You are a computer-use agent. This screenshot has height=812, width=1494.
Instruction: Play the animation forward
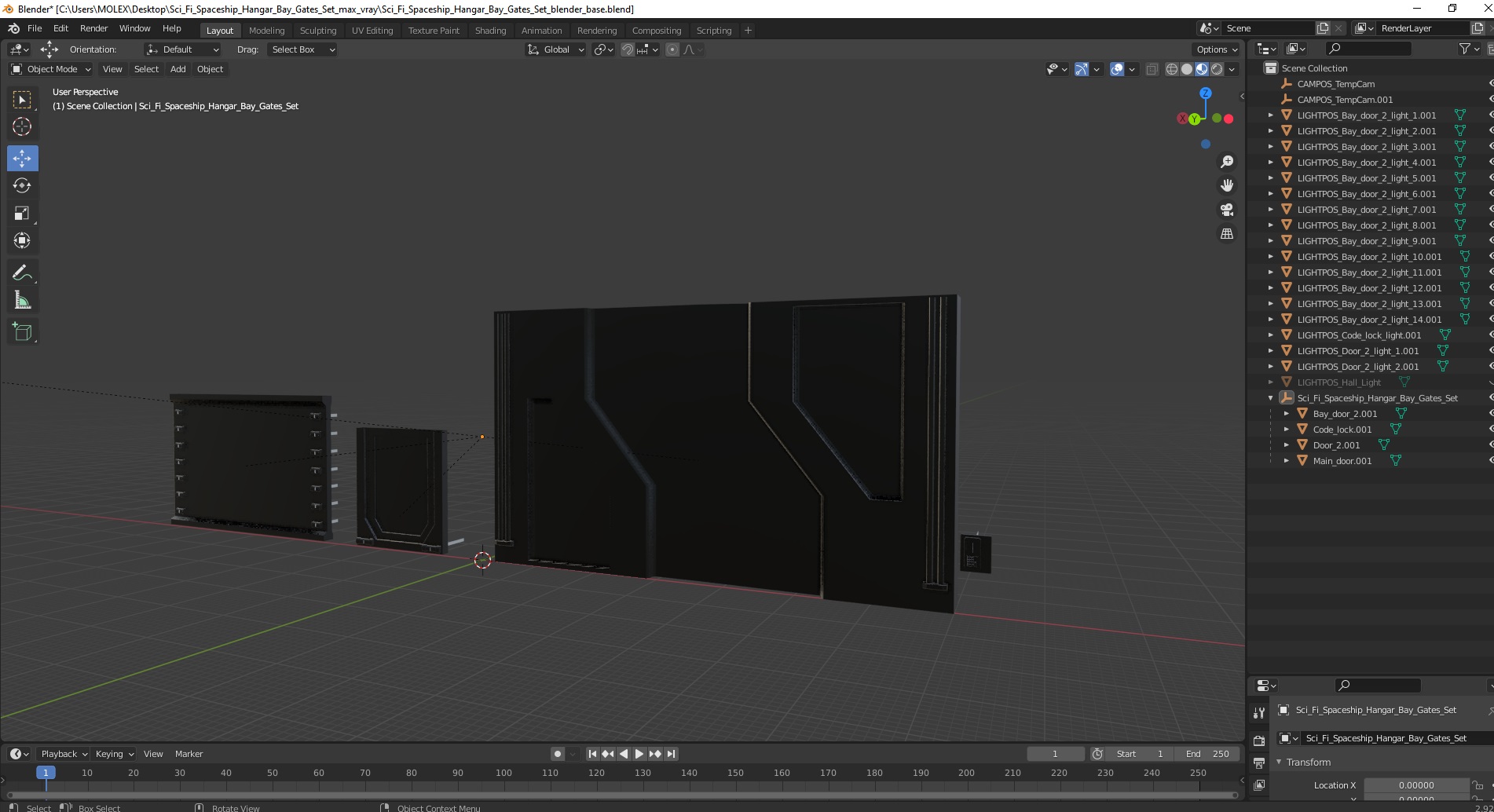pos(639,754)
